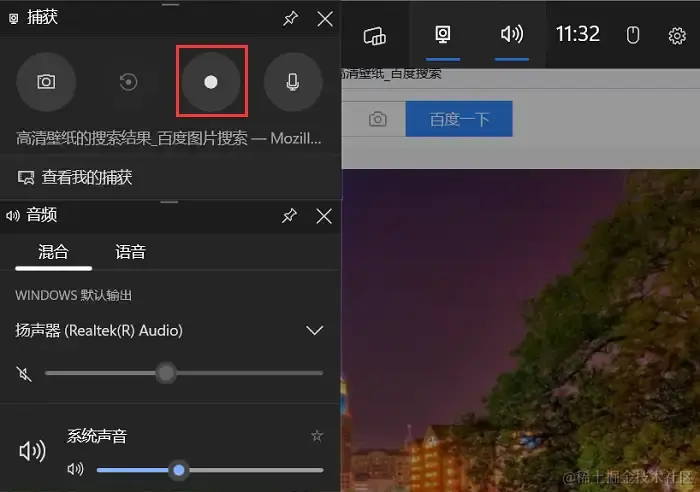The width and height of the screenshot is (700, 492).
Task: Click the WINDOWS 默认输出 label
Action: click(x=74, y=295)
